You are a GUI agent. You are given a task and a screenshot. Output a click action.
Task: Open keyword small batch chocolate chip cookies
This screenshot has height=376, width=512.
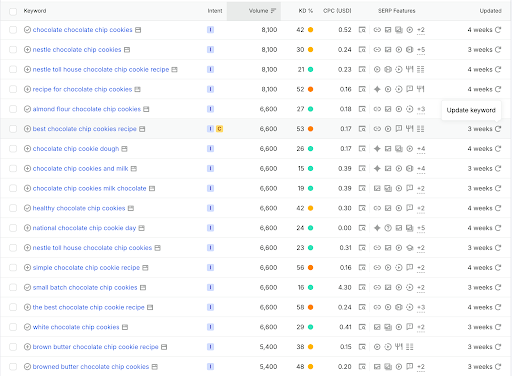tap(85, 287)
